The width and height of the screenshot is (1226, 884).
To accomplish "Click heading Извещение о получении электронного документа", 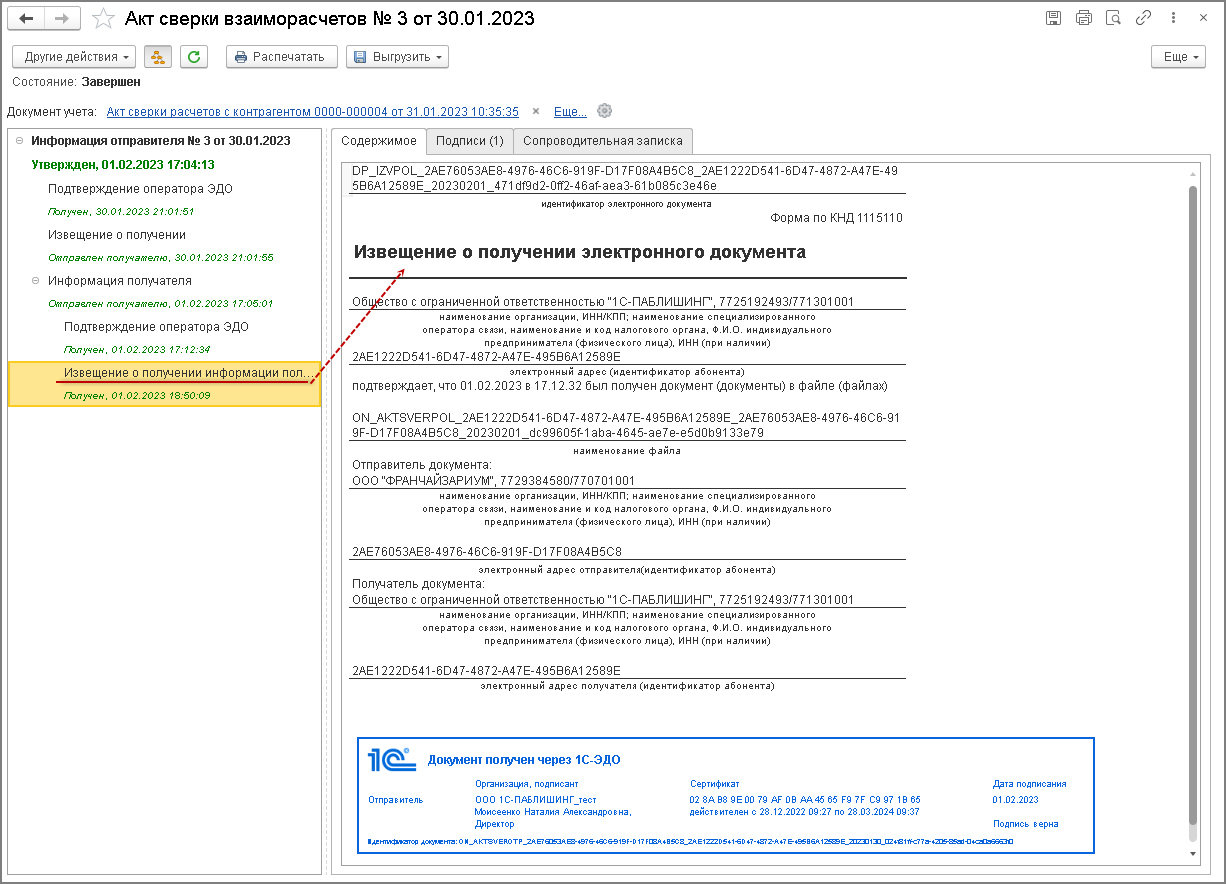I will pyautogui.click(x=580, y=252).
